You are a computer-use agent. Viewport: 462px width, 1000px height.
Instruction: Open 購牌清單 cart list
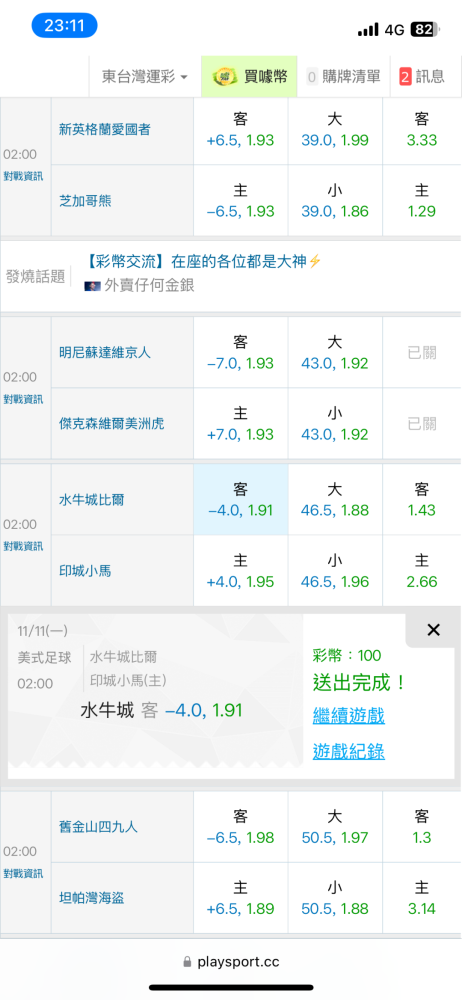[343, 77]
